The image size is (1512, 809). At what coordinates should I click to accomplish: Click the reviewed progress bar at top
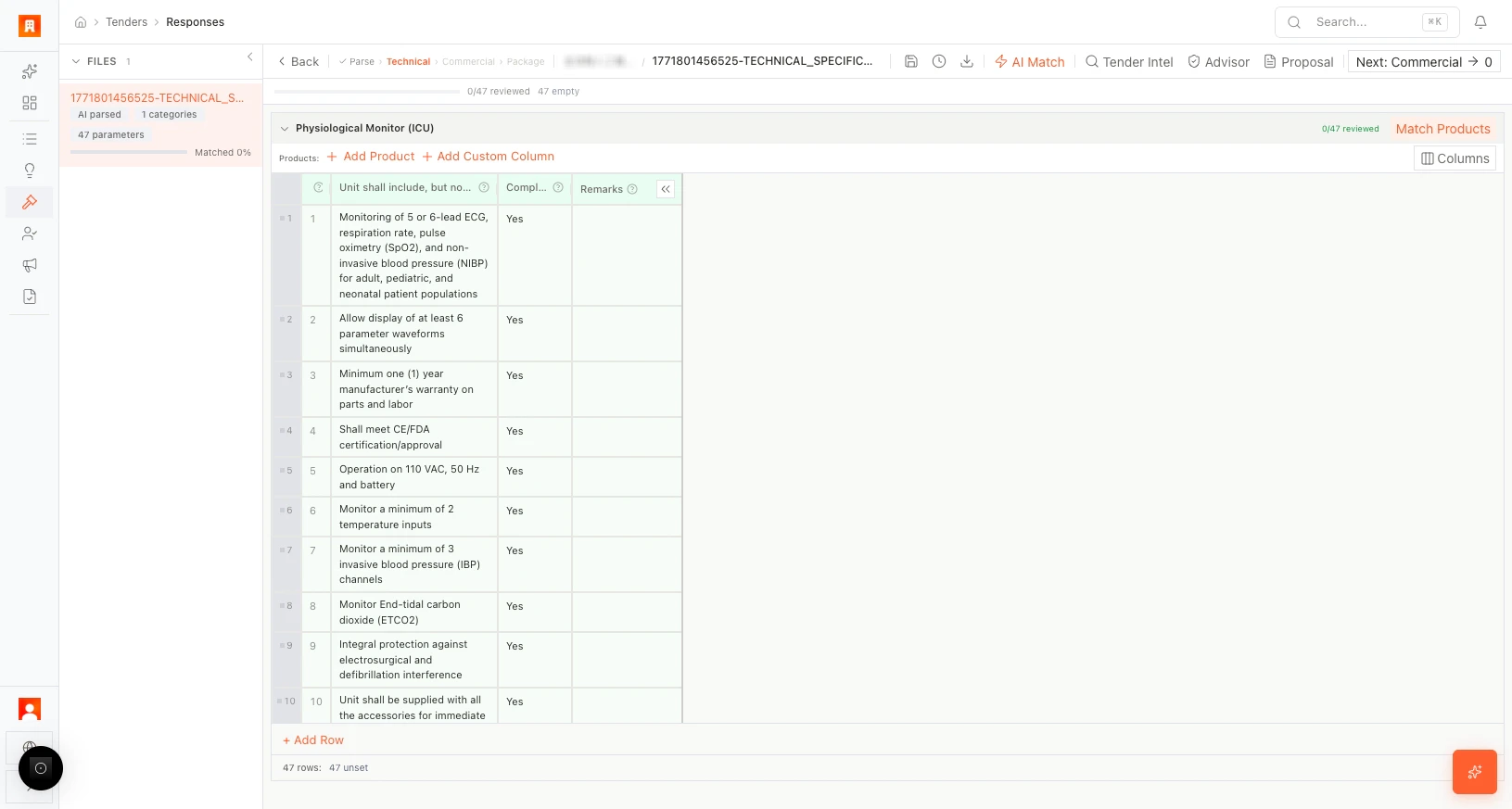pos(367,92)
